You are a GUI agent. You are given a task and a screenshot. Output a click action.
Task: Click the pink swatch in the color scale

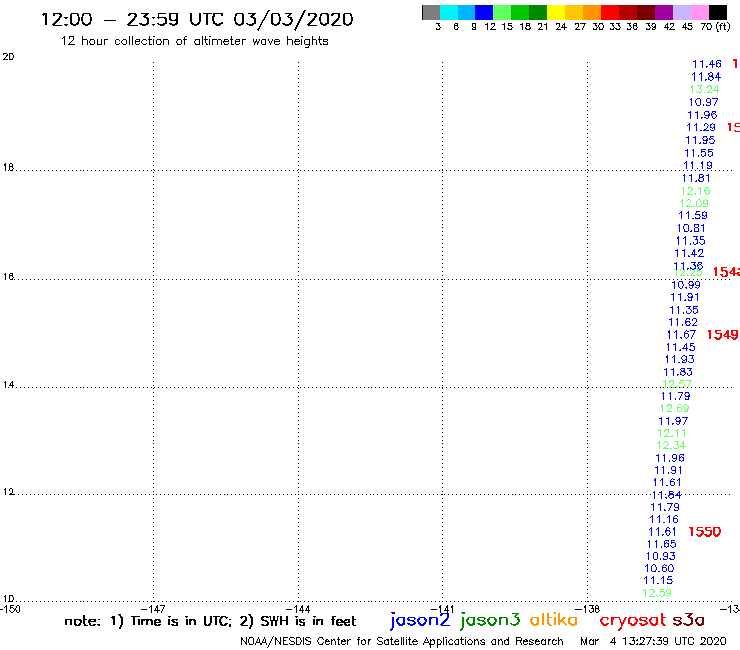700,12
